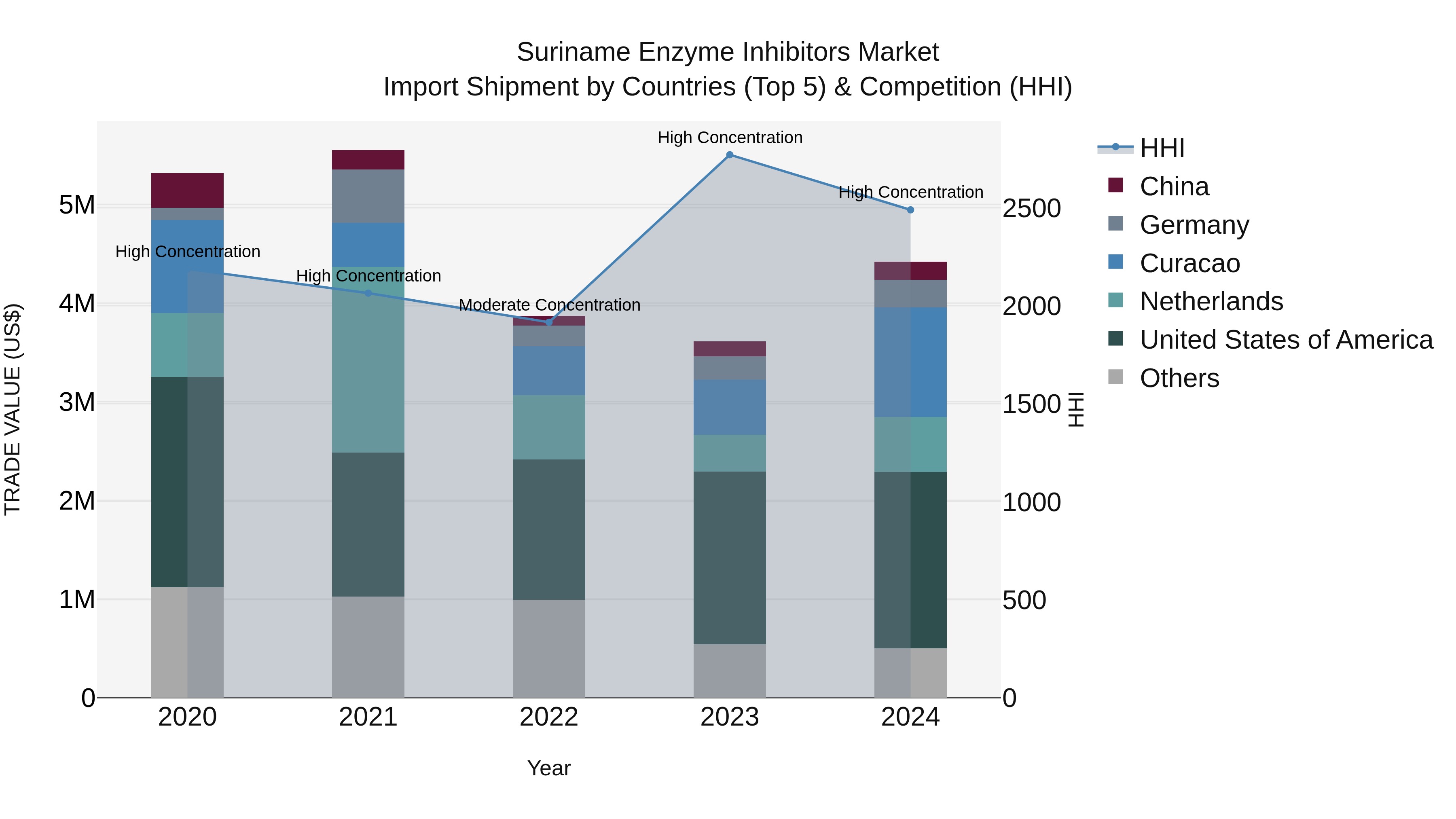Click the Germany segment of the 2021 bar
1456x819 pixels.
[x=368, y=196]
